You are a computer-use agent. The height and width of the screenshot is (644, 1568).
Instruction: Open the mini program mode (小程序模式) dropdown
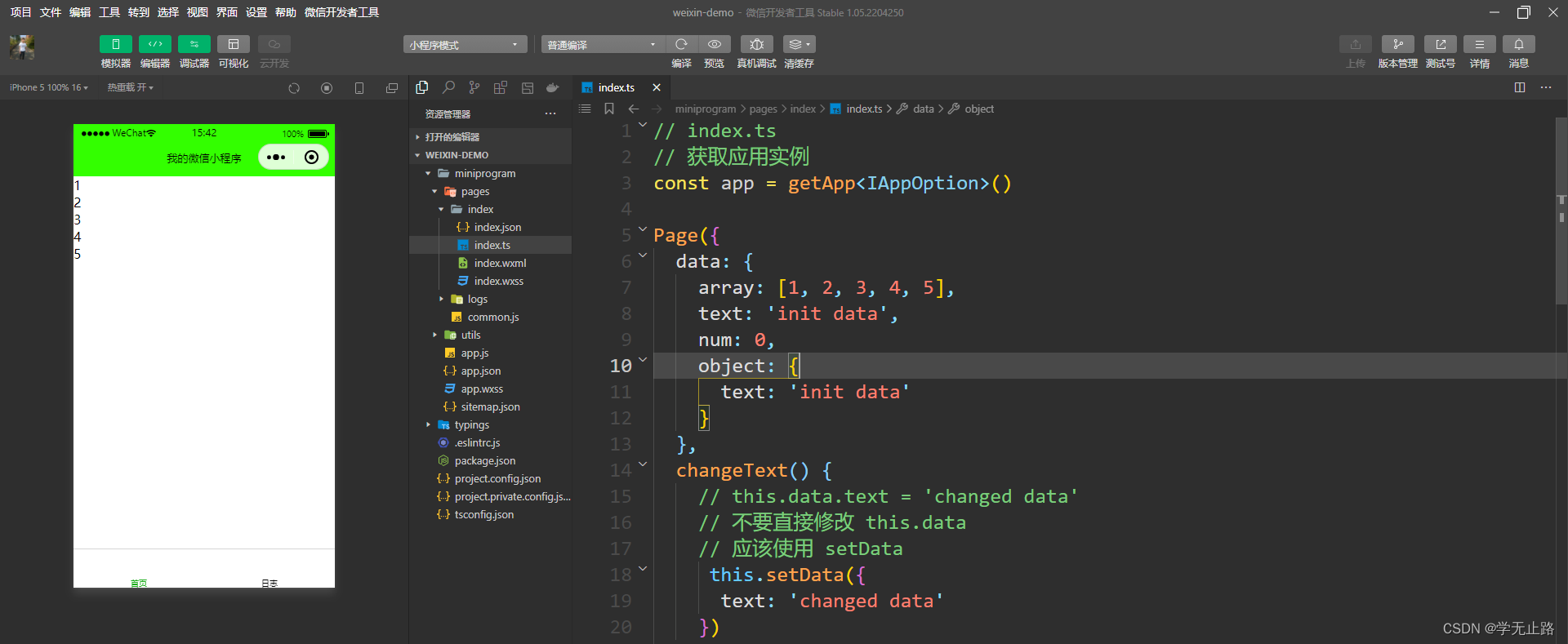click(x=465, y=45)
